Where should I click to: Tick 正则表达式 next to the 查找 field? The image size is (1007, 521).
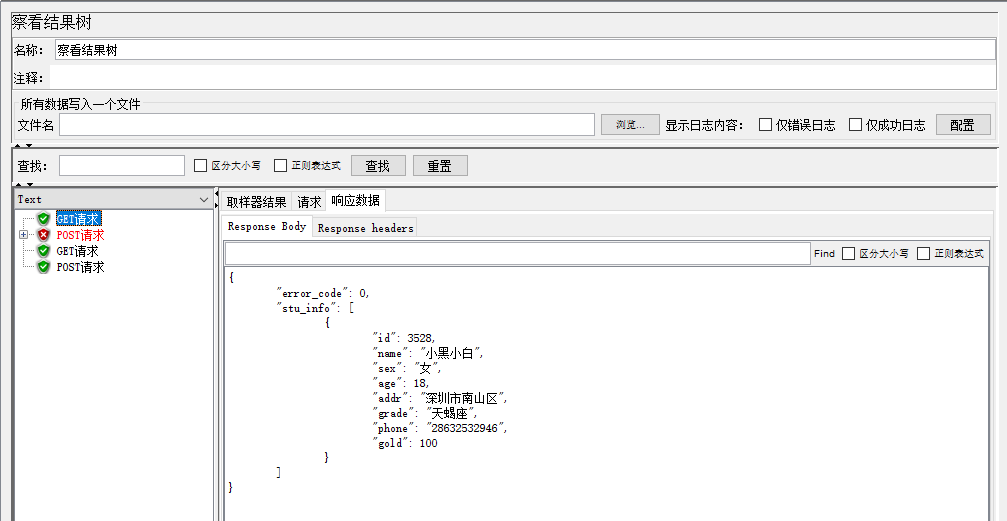[x=281, y=166]
